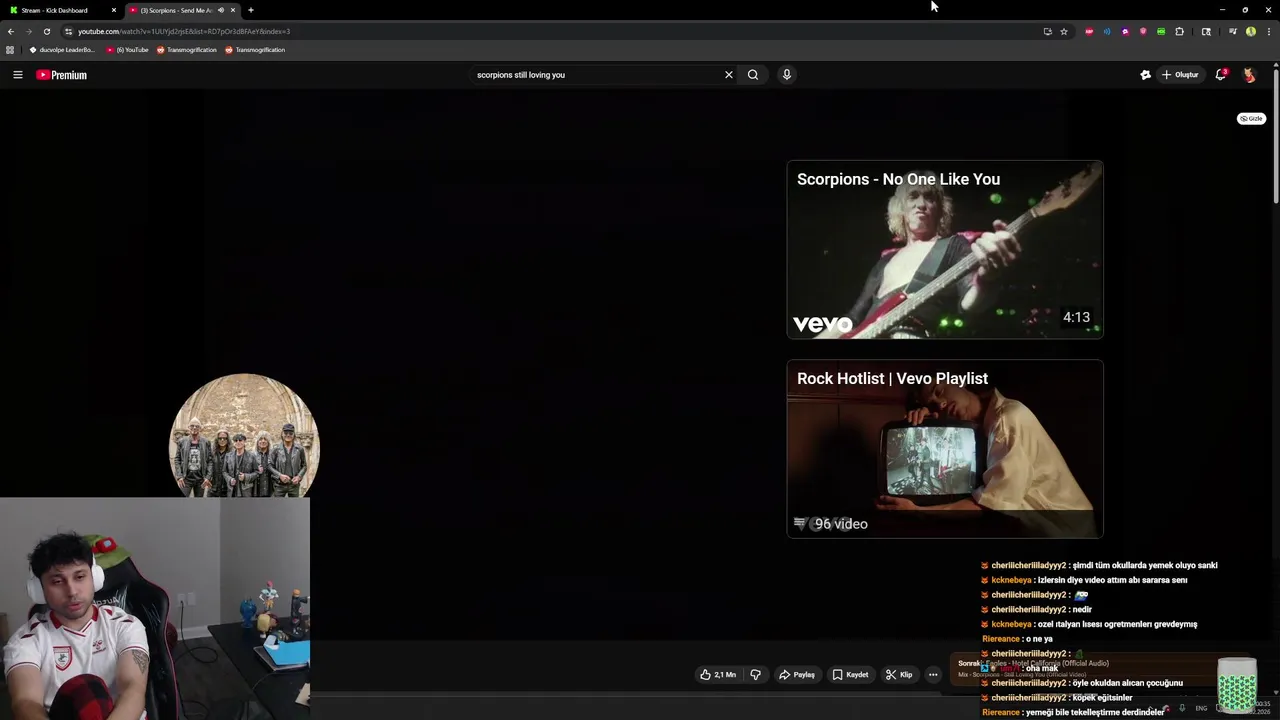Open ducvolpe LeaderBo... bookmark
Screen dimensions: 1280x720
62,50
